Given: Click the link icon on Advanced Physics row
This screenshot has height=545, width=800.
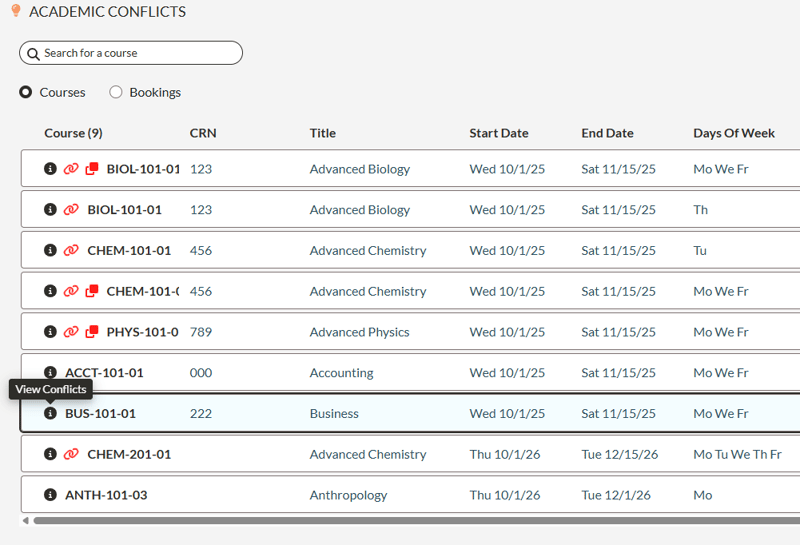Looking at the screenshot, I should pyautogui.click(x=71, y=332).
